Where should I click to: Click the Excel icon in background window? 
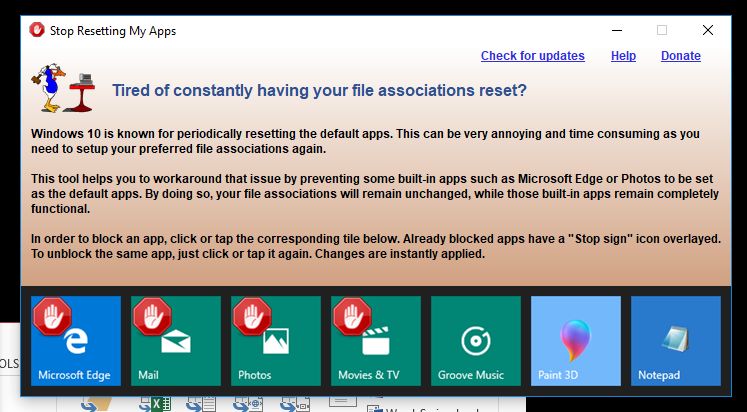point(155,404)
